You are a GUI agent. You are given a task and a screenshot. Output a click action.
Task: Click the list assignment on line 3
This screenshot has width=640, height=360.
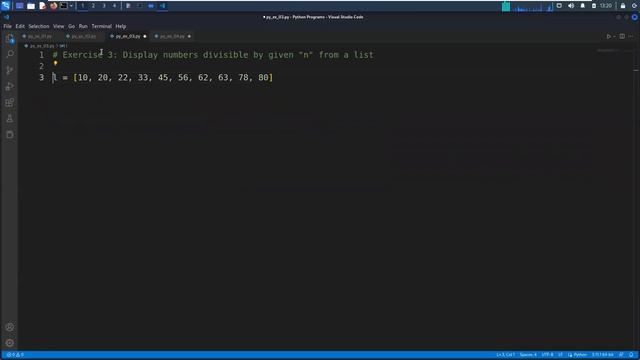pyautogui.click(x=163, y=78)
